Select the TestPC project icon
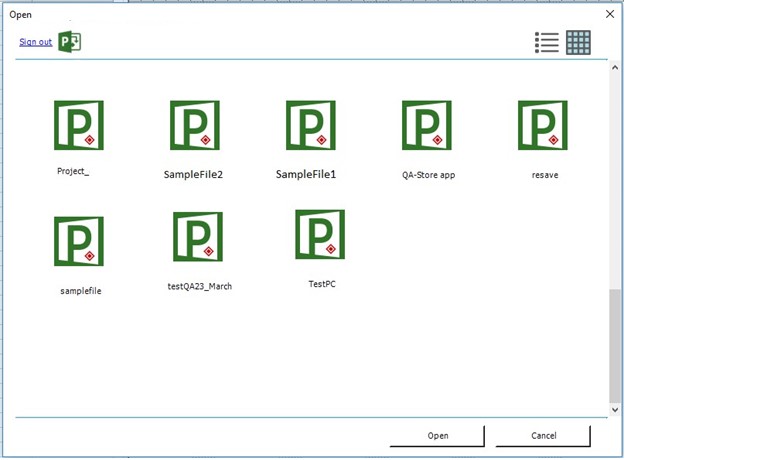768x460 pixels. tap(320, 234)
